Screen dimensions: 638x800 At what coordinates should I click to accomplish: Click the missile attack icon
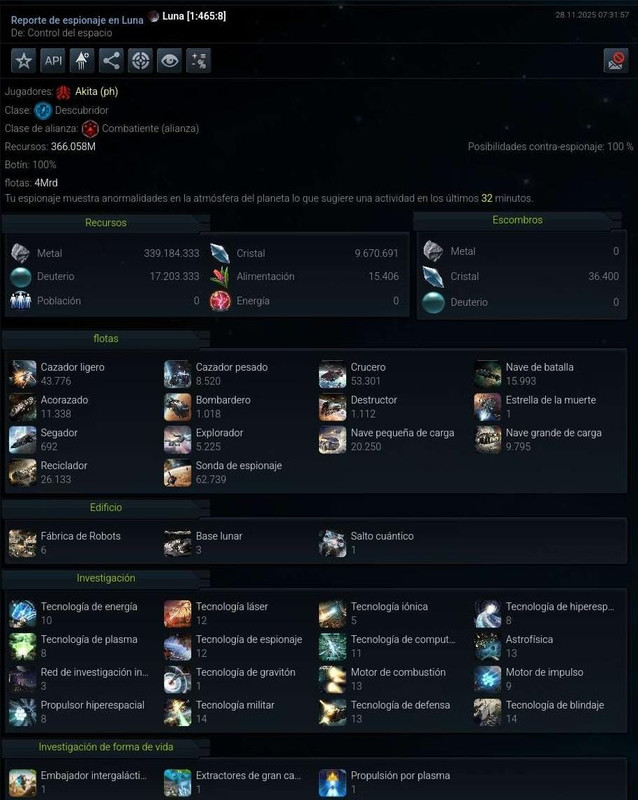click(82, 61)
